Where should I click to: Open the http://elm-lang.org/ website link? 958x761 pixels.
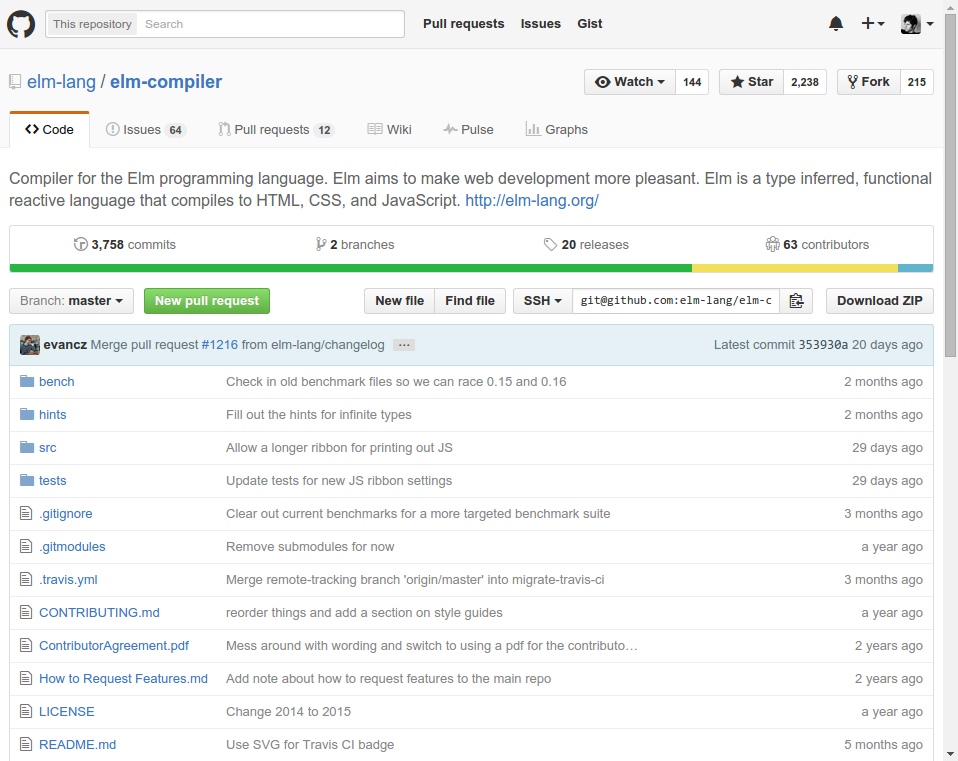click(x=532, y=200)
